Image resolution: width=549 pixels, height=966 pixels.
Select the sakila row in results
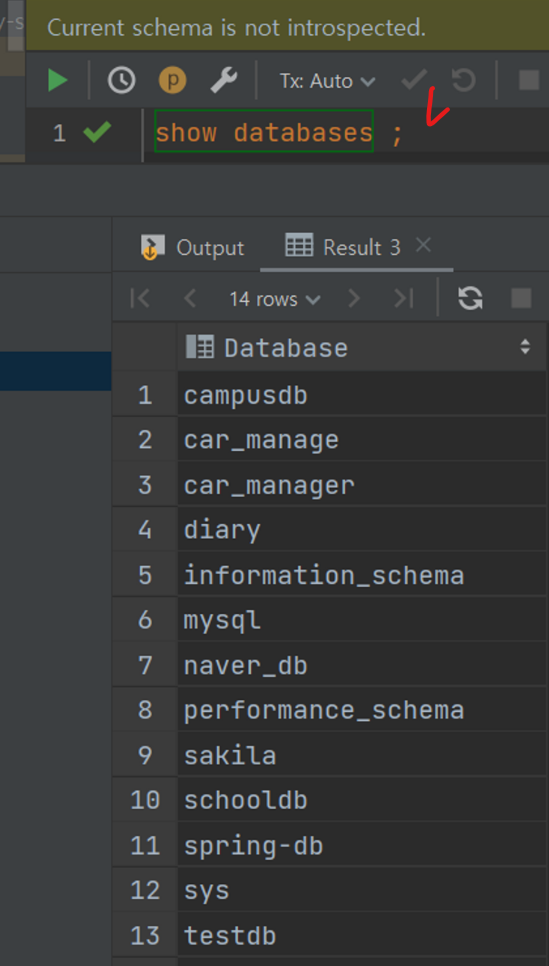coord(361,755)
